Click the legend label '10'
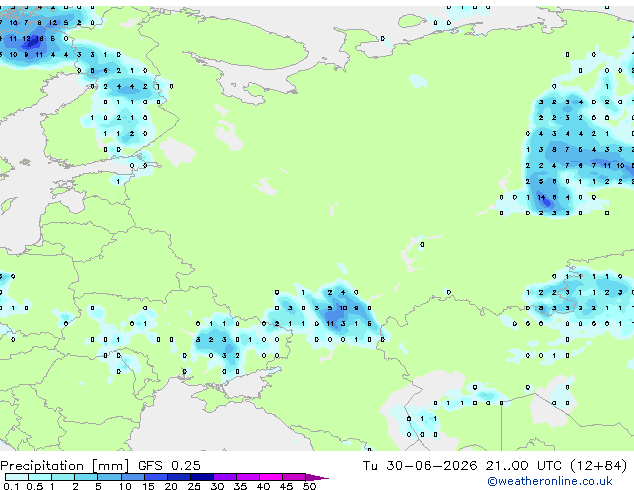 [x=125, y=486]
